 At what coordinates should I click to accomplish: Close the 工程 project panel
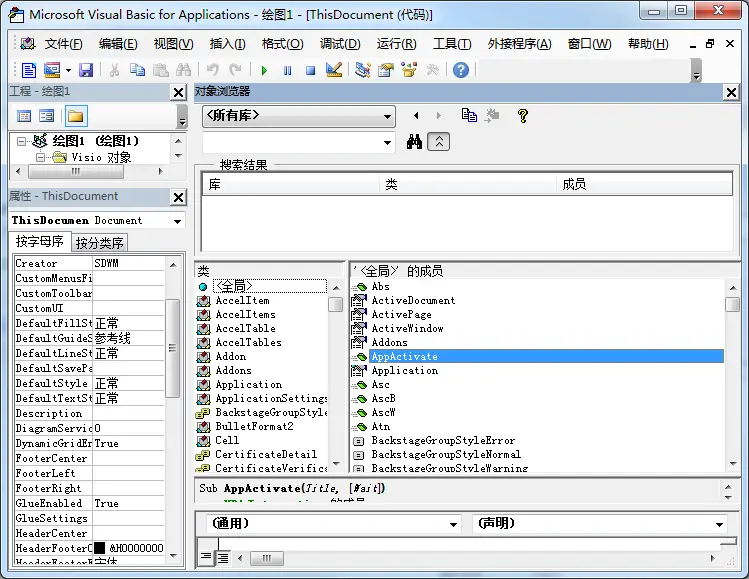(178, 92)
